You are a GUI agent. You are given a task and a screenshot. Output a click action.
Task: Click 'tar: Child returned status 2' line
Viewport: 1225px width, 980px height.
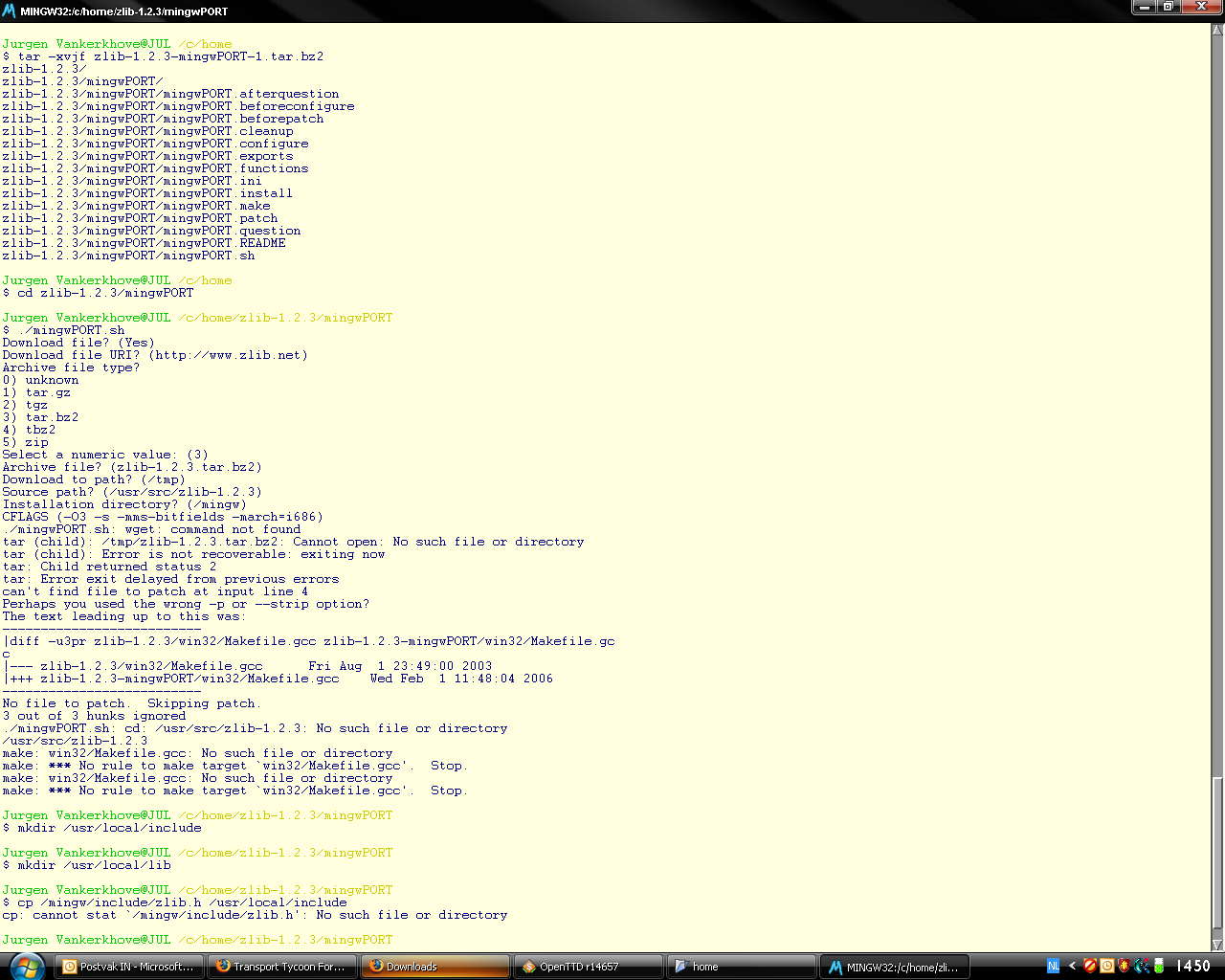coord(109,567)
